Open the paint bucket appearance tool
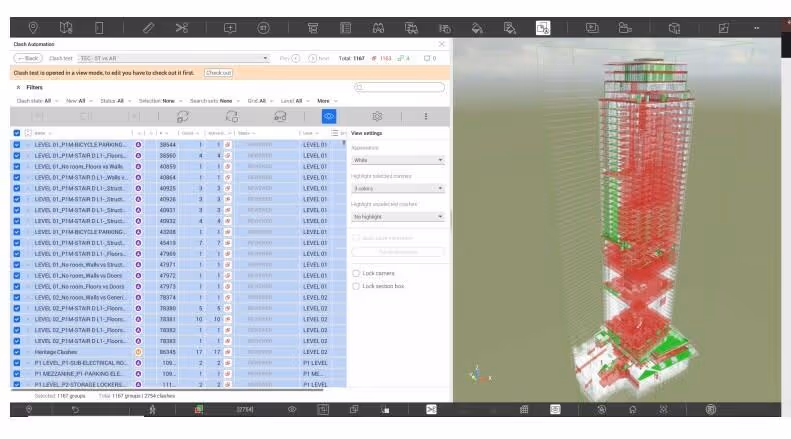This screenshot has height=439, width=791. (x=477, y=28)
